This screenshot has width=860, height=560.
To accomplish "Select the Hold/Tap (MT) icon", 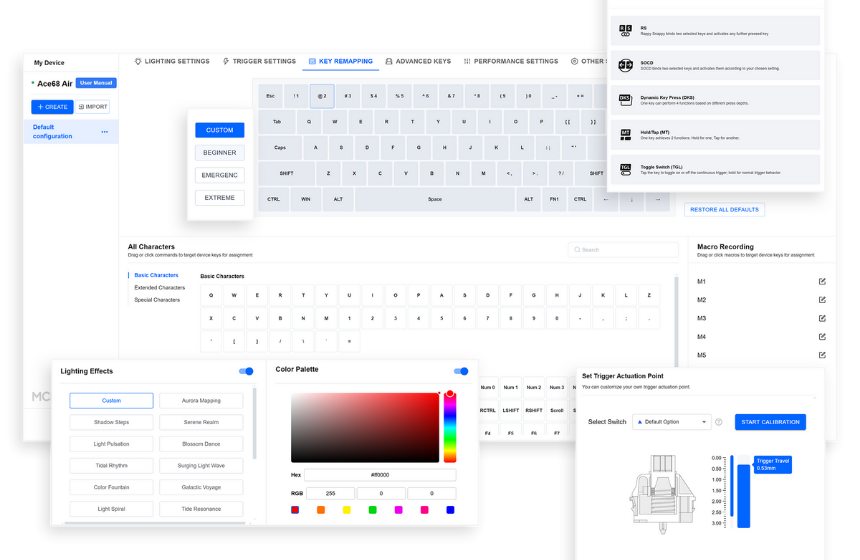I will point(625,133).
